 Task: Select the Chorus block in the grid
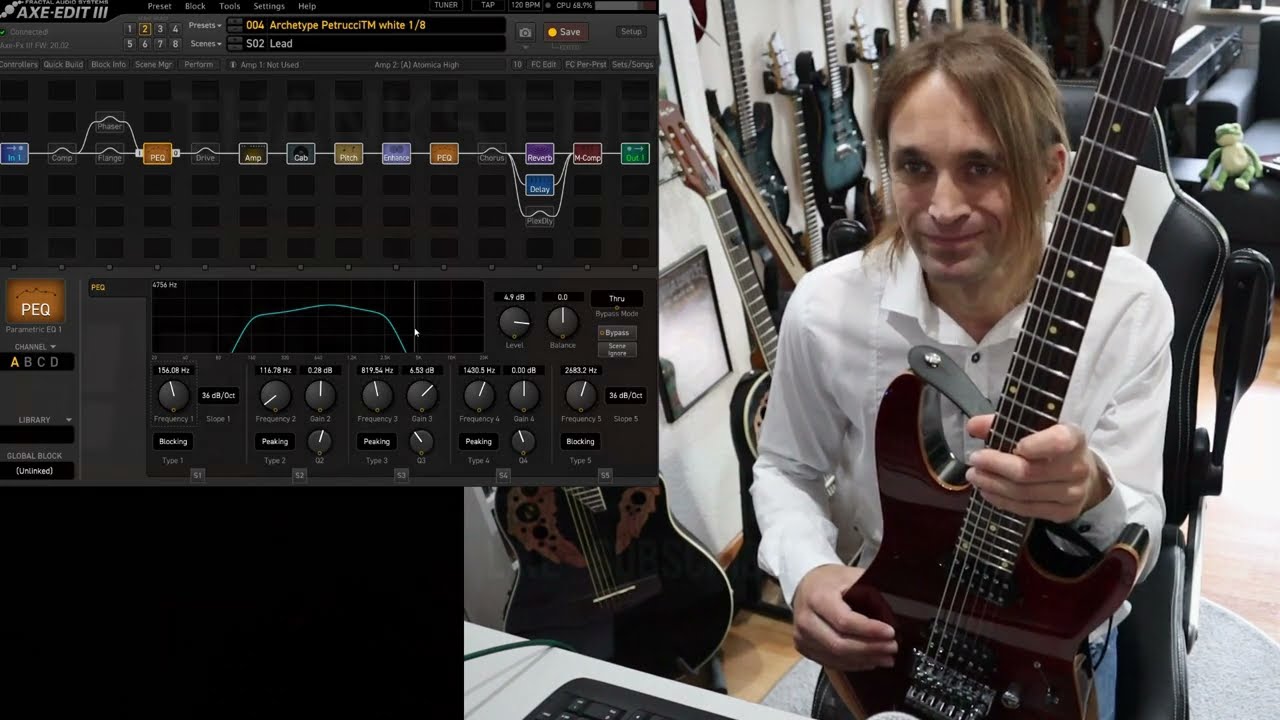(x=492, y=154)
